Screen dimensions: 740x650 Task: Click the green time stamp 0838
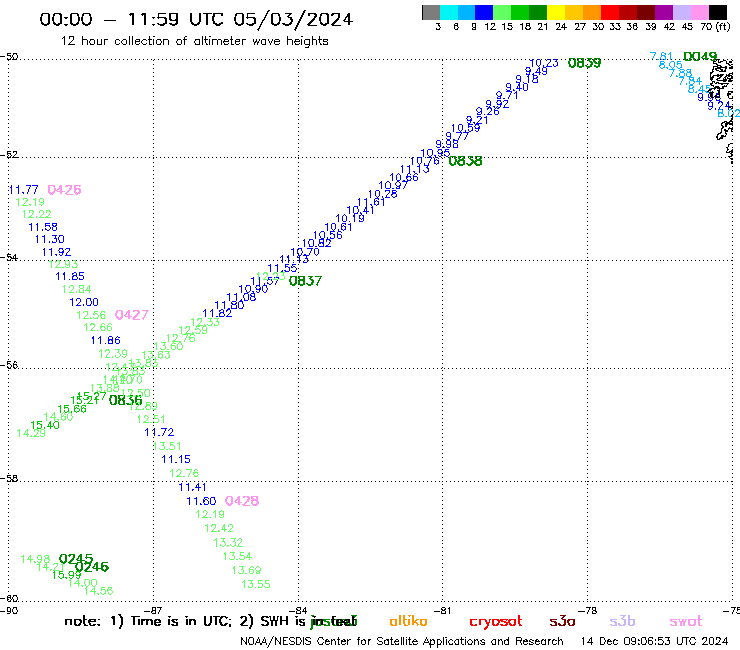465,161
